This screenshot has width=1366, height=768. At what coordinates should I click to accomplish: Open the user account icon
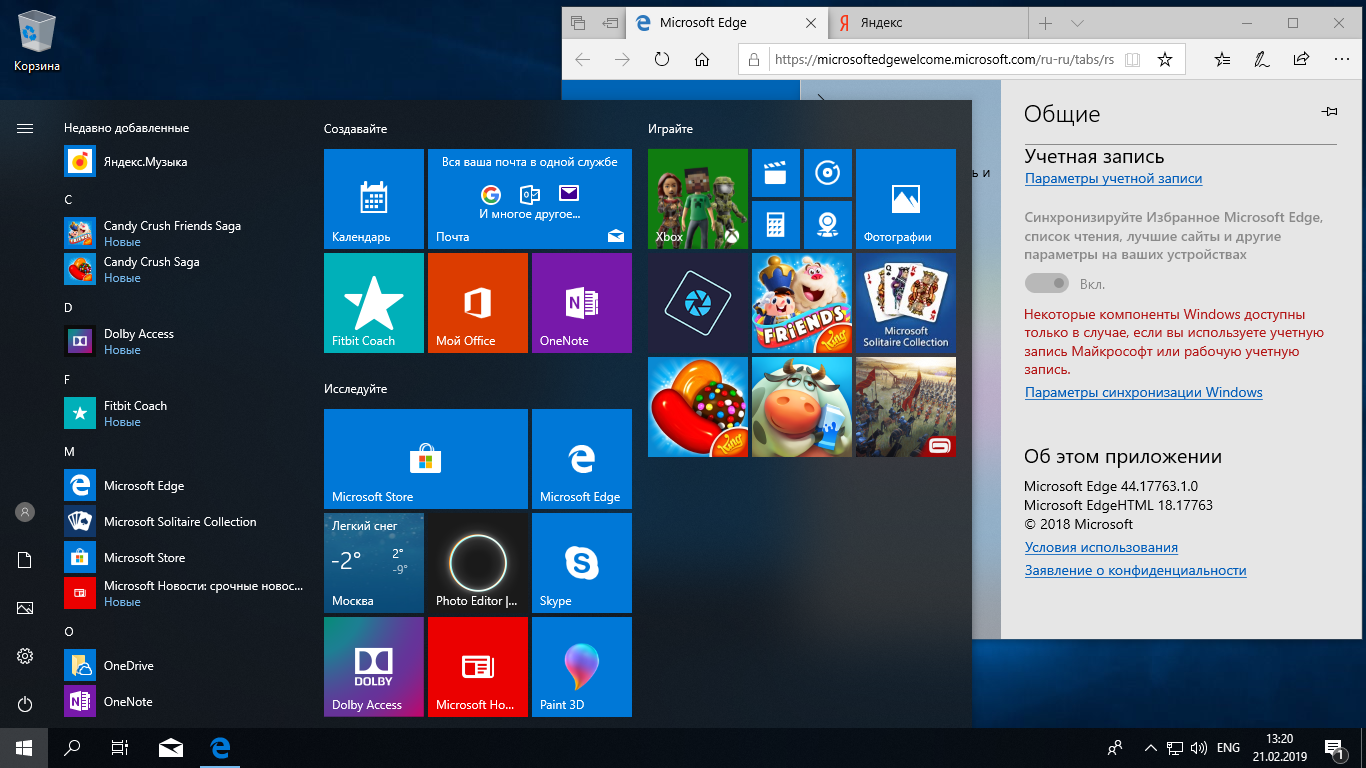(x=25, y=512)
